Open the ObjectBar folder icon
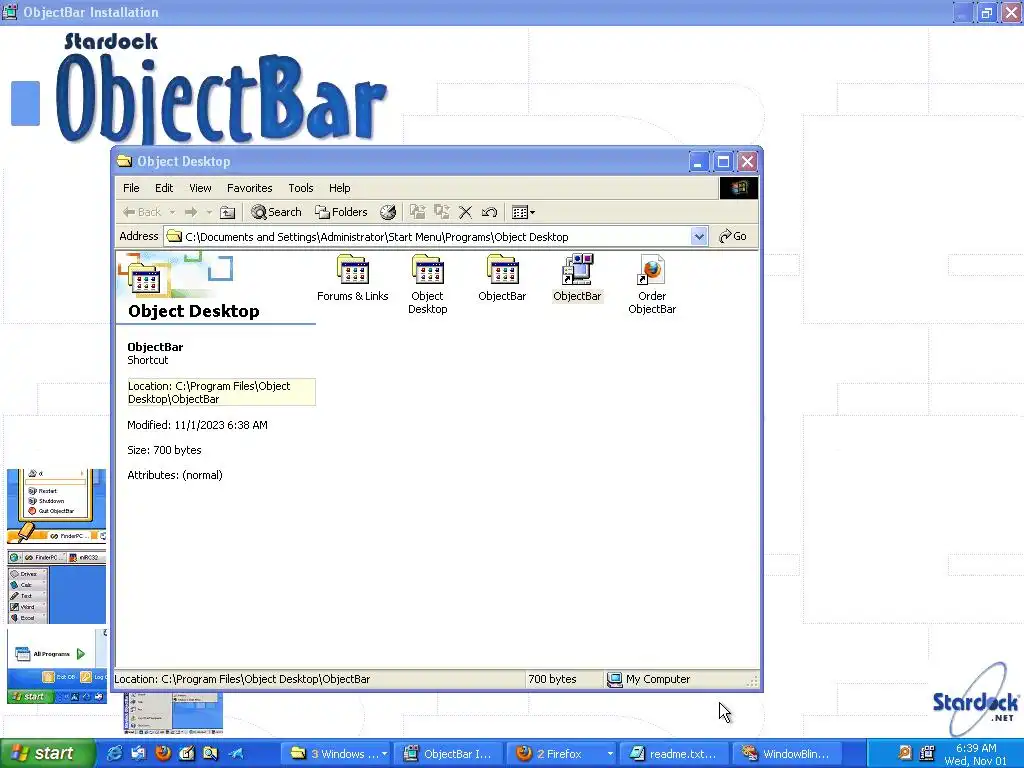Image resolution: width=1024 pixels, height=768 pixels. pyautogui.click(x=502, y=278)
